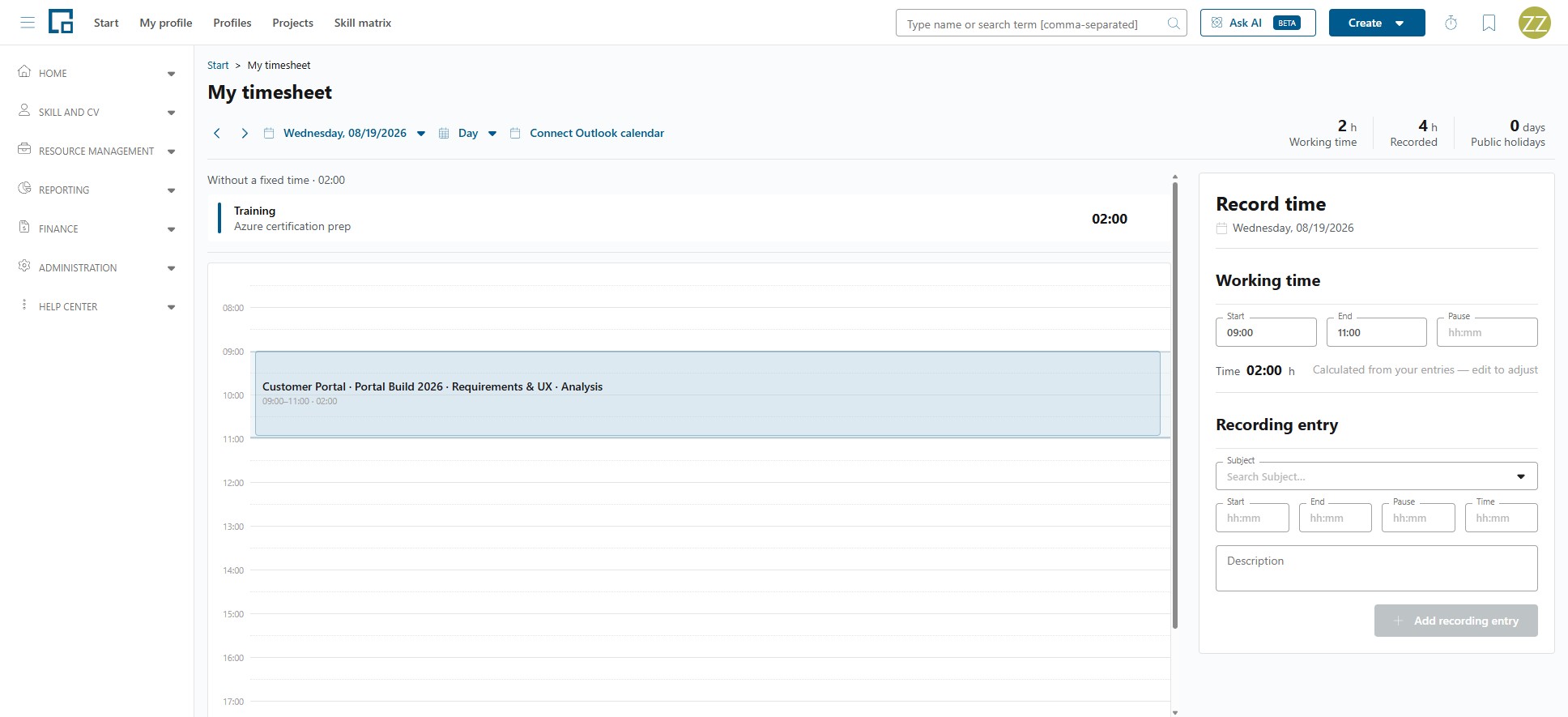Viewport: 1568px width, 717px height.
Task: Open the ZZ user avatar menu
Action: pos(1534,23)
